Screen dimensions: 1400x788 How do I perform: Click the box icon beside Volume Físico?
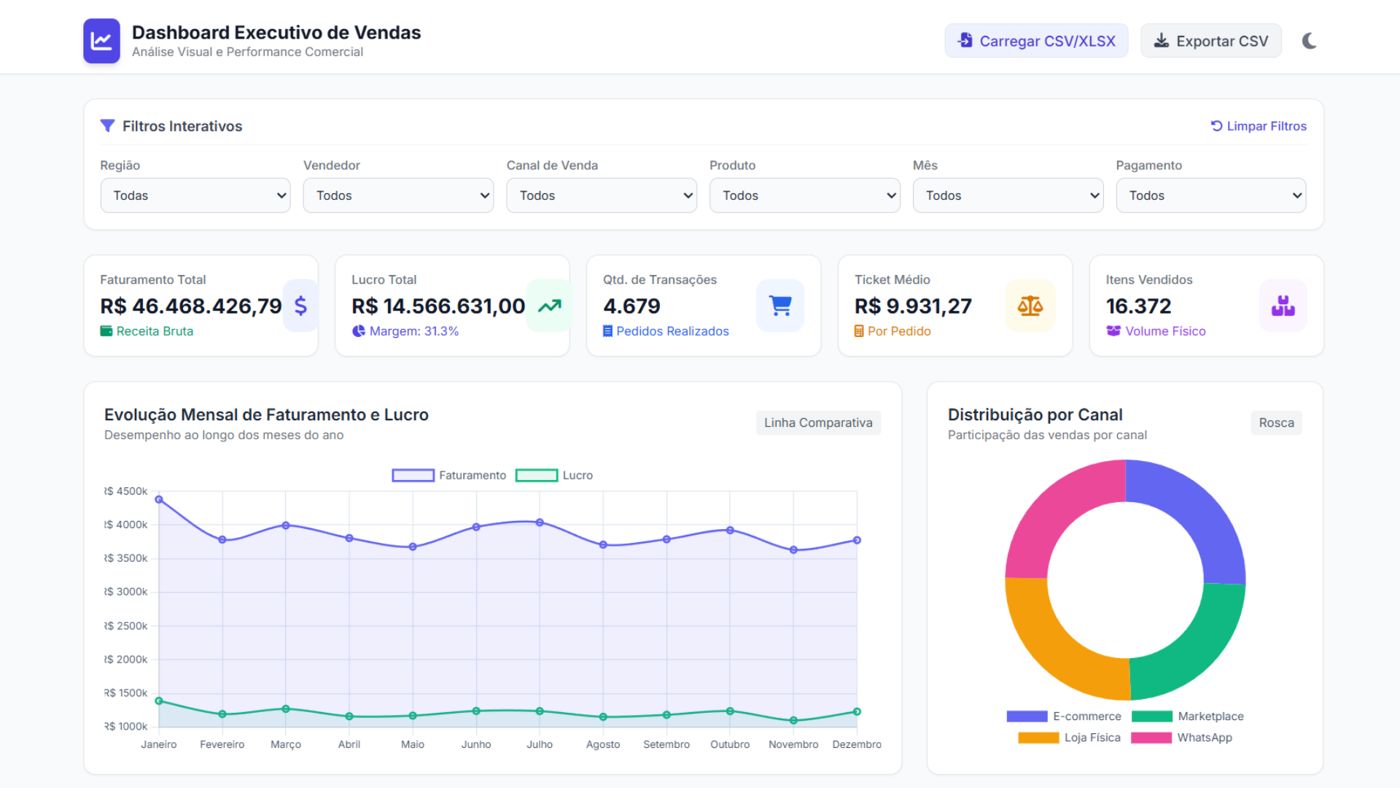(x=1113, y=331)
